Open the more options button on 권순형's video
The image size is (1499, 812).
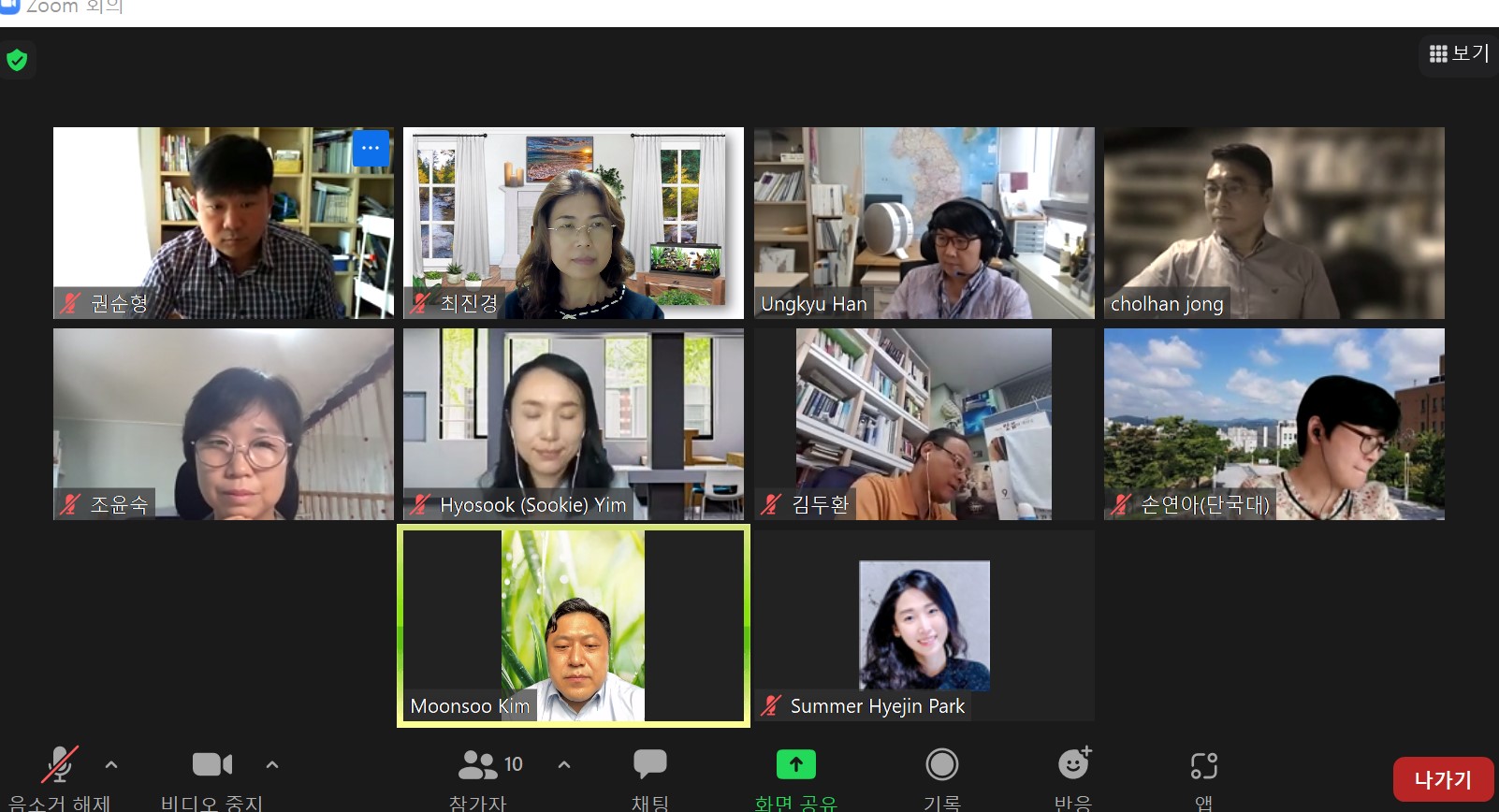(371, 149)
